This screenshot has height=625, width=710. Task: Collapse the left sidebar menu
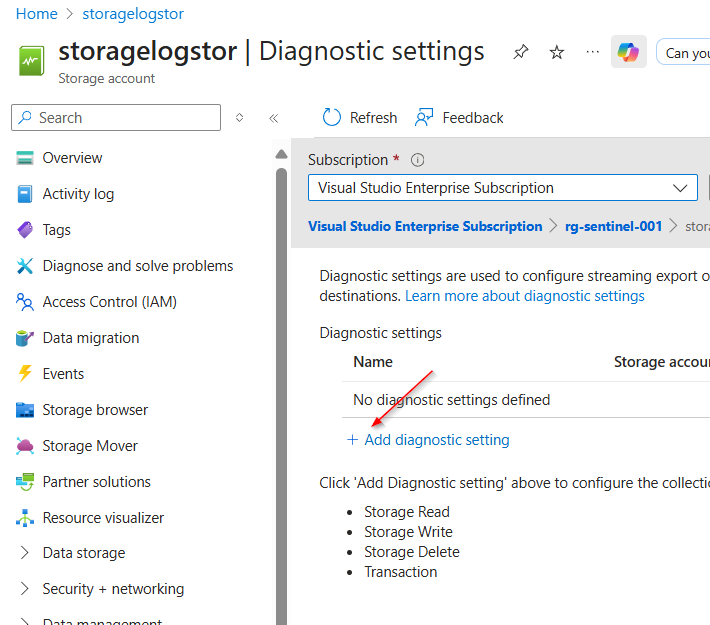coord(273,118)
